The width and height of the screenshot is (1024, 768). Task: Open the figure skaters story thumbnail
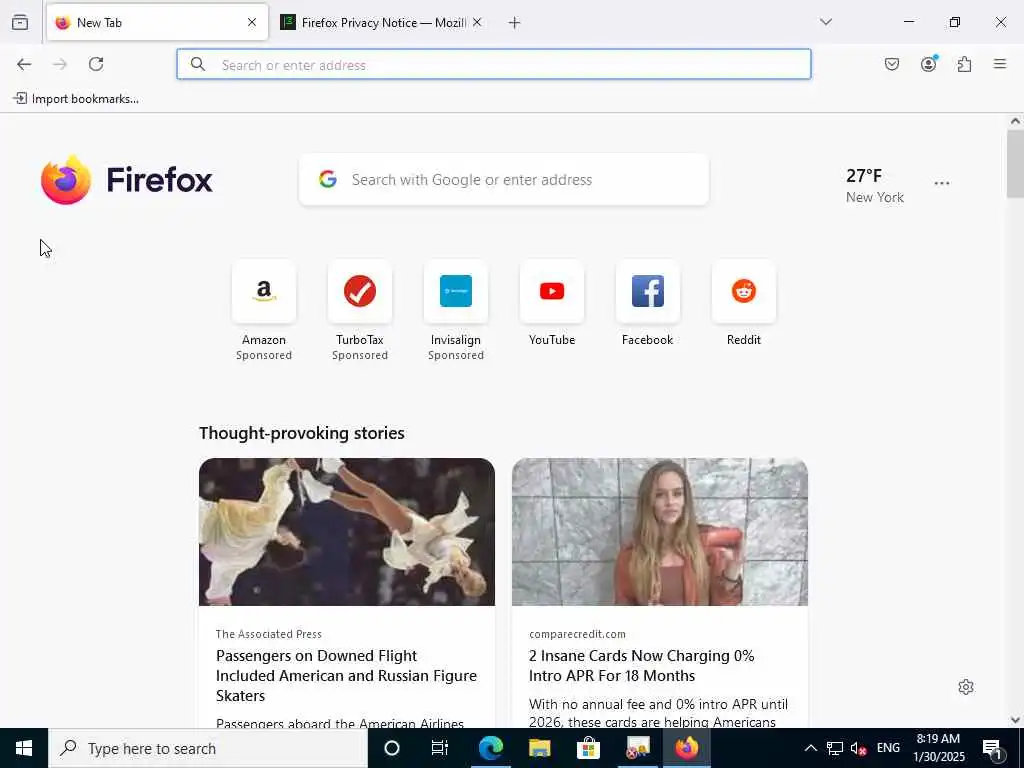347,532
